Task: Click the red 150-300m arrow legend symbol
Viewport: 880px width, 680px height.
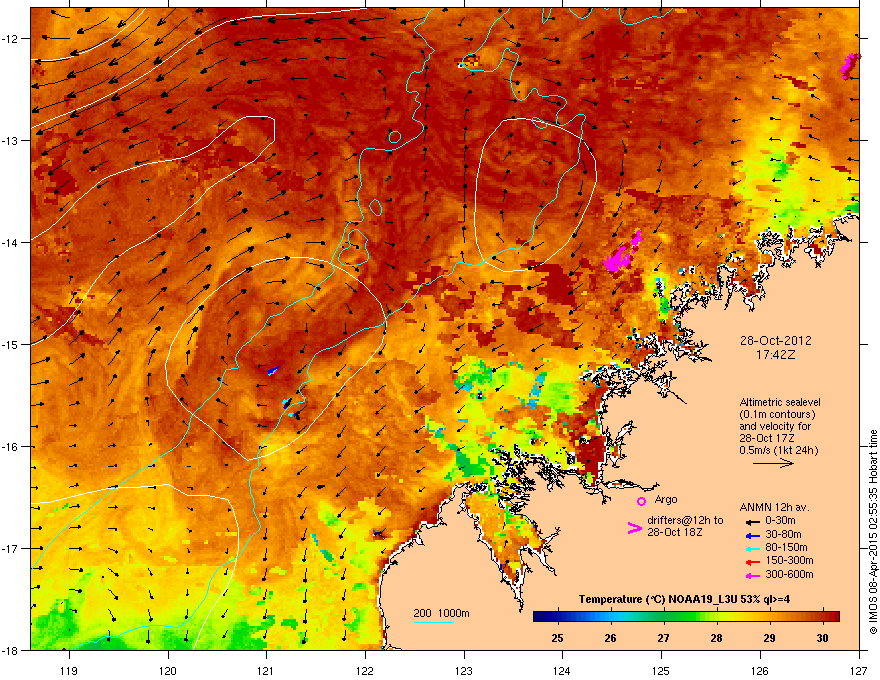Action: [752, 561]
